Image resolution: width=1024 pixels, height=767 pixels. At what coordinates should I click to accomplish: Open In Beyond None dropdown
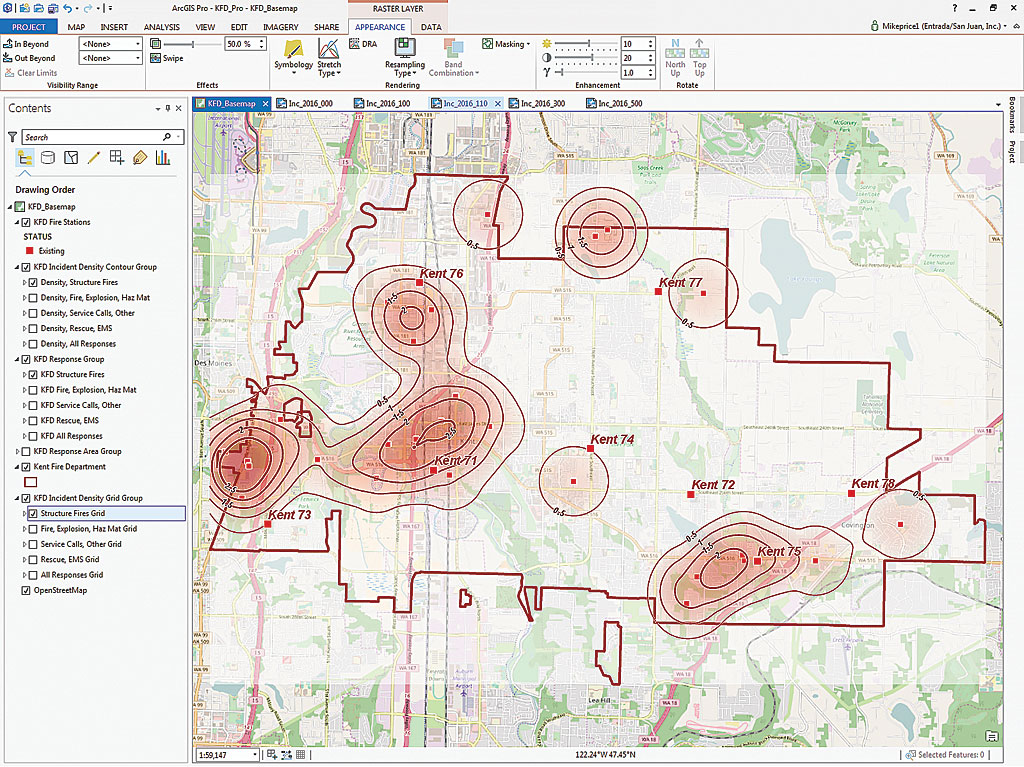pyautogui.click(x=110, y=44)
